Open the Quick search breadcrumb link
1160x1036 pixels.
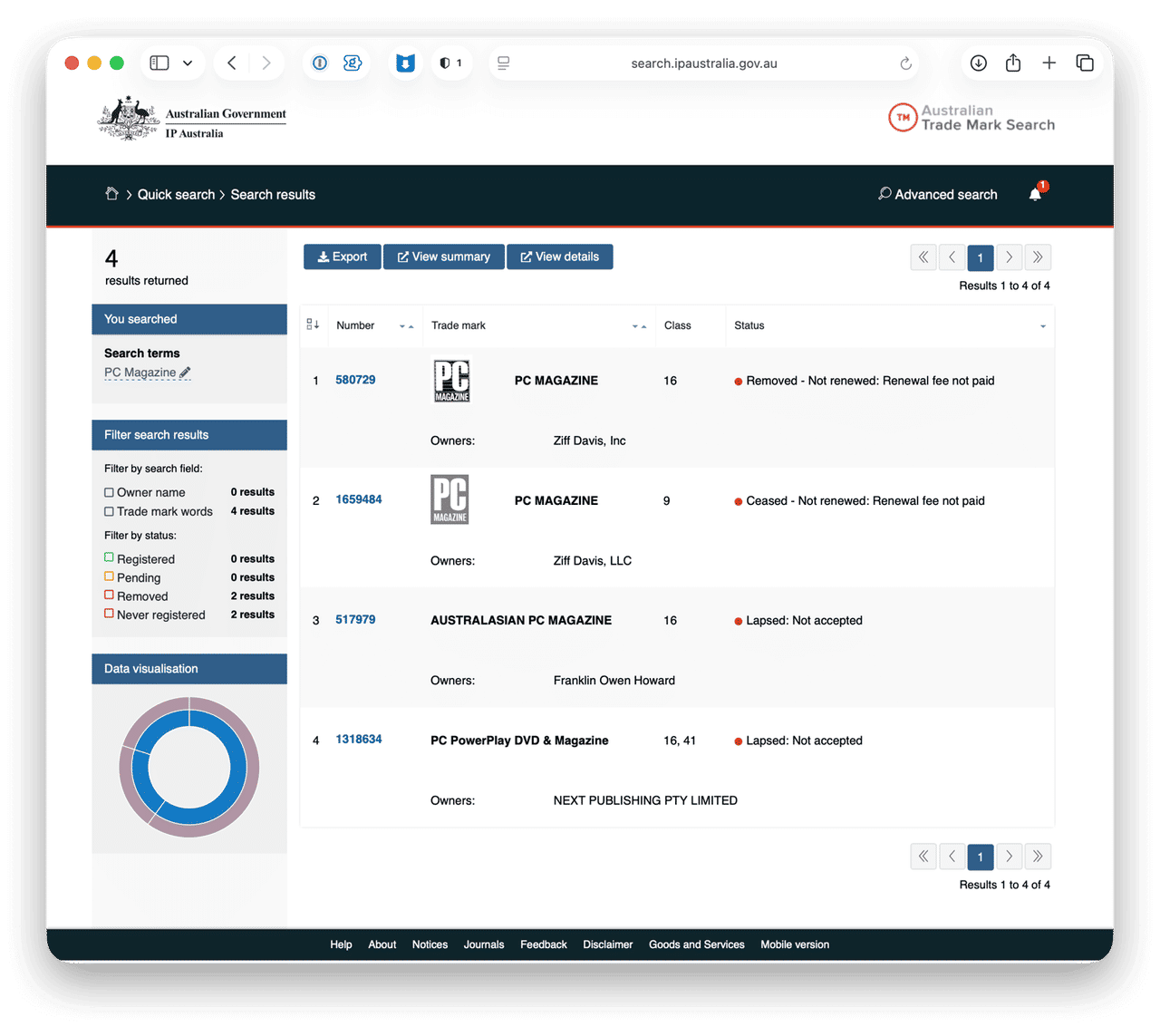point(176,195)
